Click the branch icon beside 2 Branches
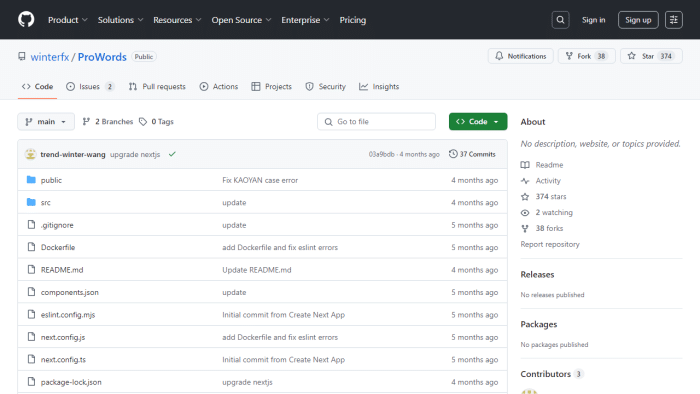The image size is (700, 394). pyautogui.click(x=86, y=121)
